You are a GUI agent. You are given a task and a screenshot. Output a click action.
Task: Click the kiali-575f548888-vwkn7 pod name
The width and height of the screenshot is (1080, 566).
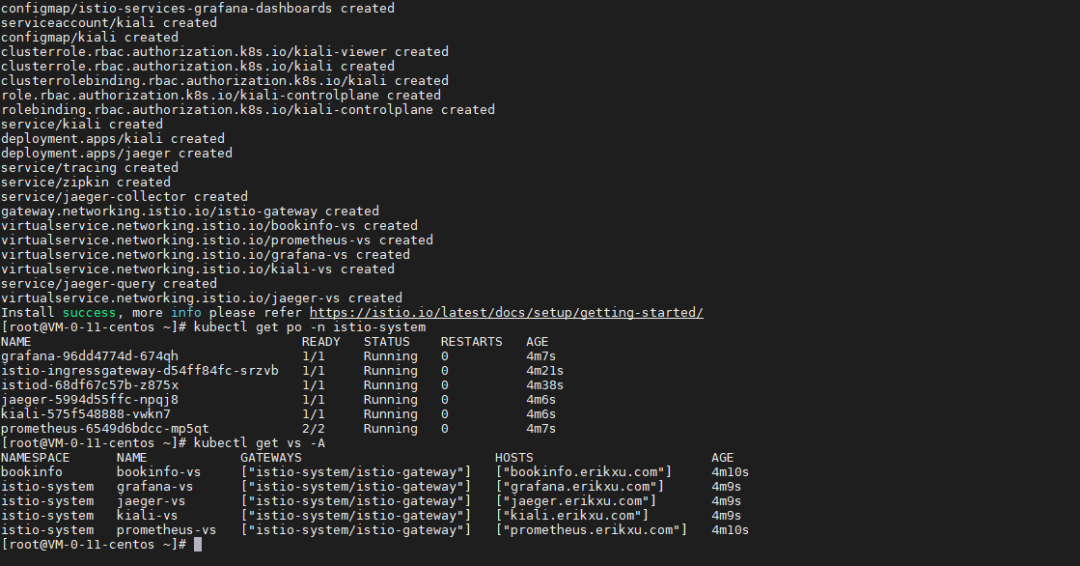pyautogui.click(x=86, y=414)
